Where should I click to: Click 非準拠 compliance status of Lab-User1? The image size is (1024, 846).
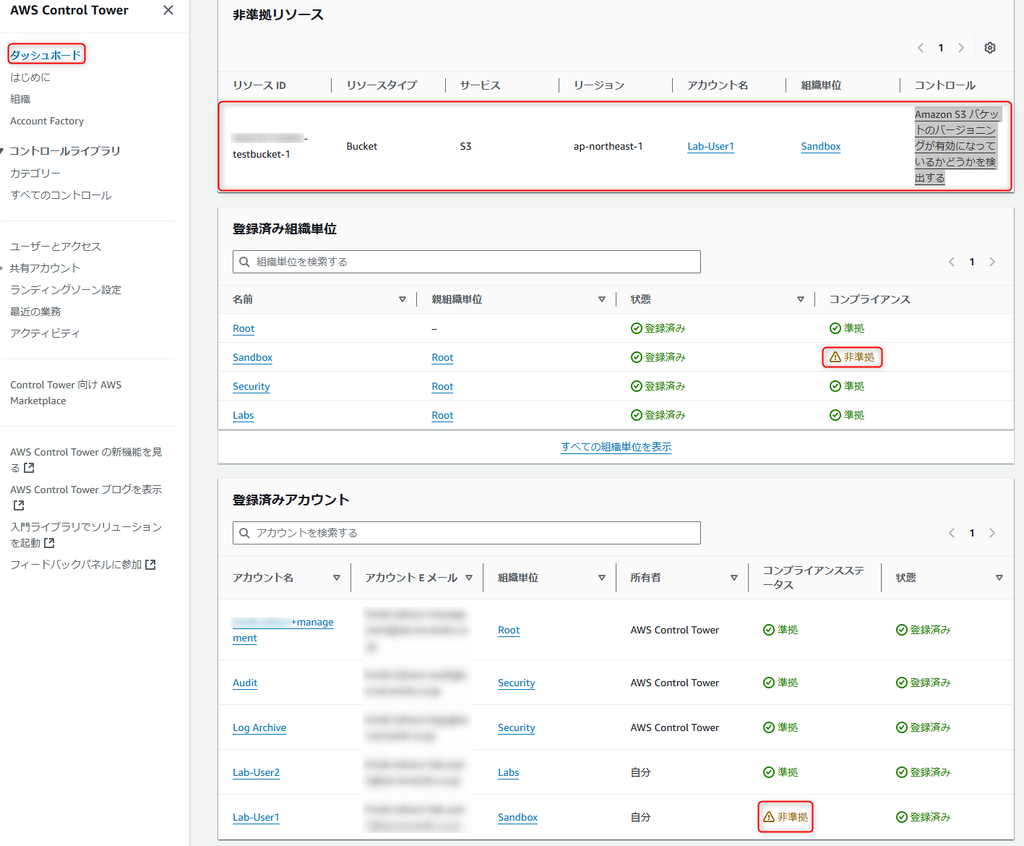tap(786, 817)
